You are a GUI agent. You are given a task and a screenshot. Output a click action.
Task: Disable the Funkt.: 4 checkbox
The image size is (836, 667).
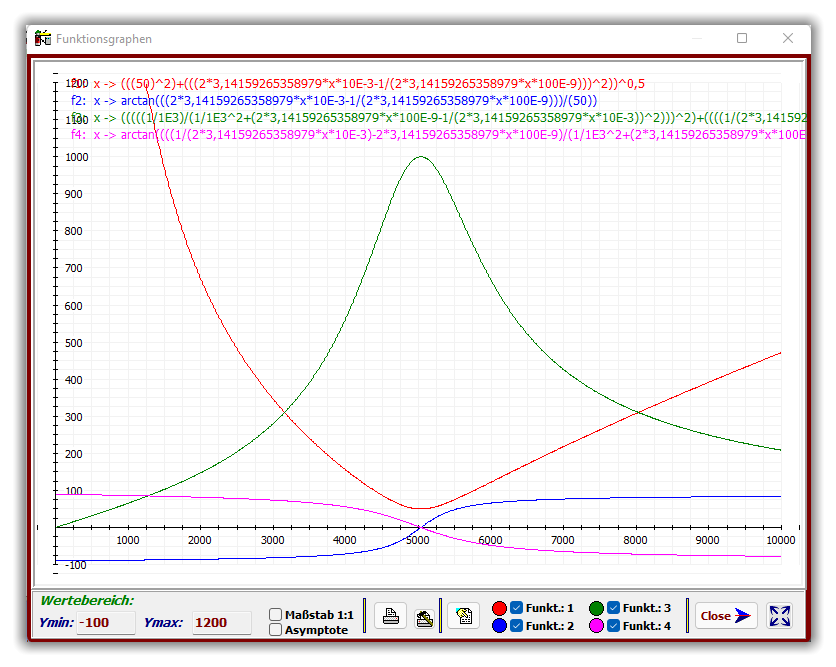(x=613, y=626)
